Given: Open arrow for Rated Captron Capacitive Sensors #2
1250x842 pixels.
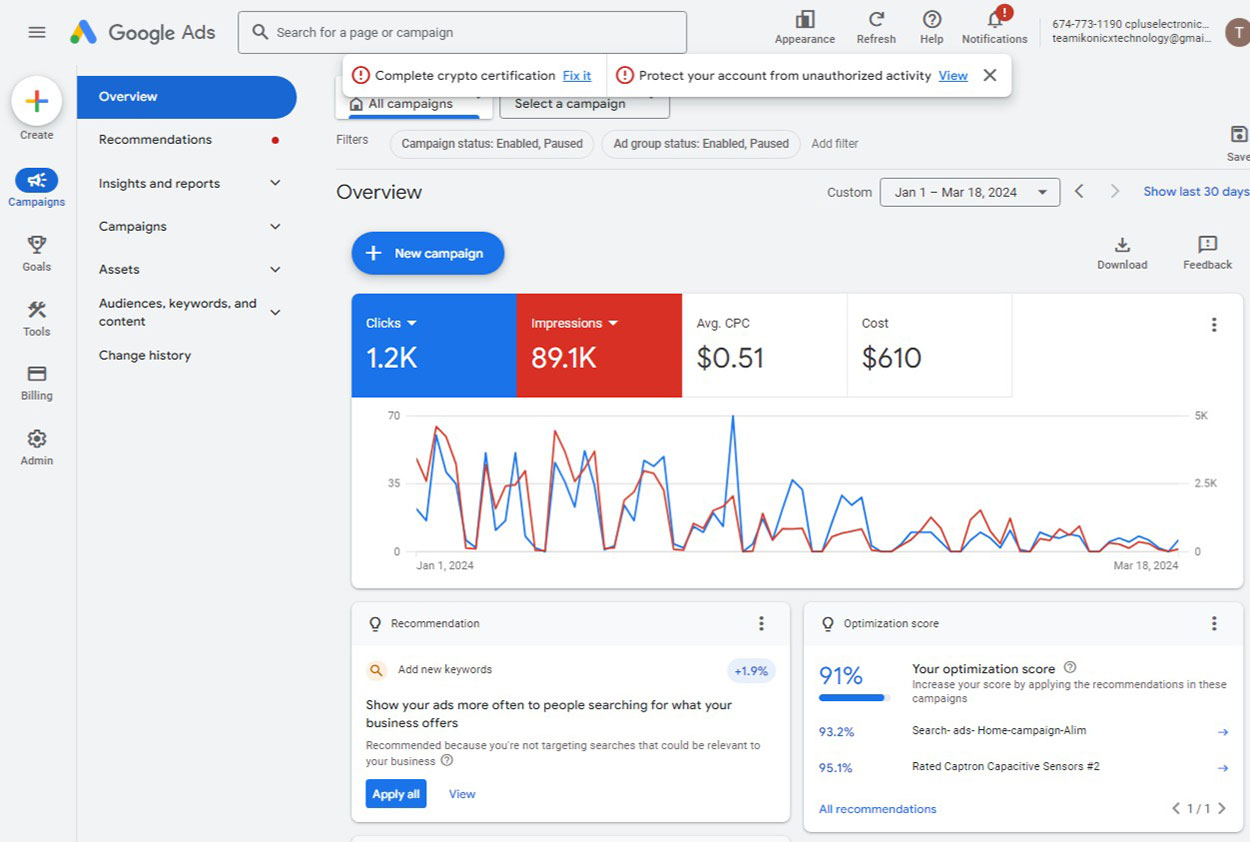Looking at the screenshot, I should point(1222,768).
